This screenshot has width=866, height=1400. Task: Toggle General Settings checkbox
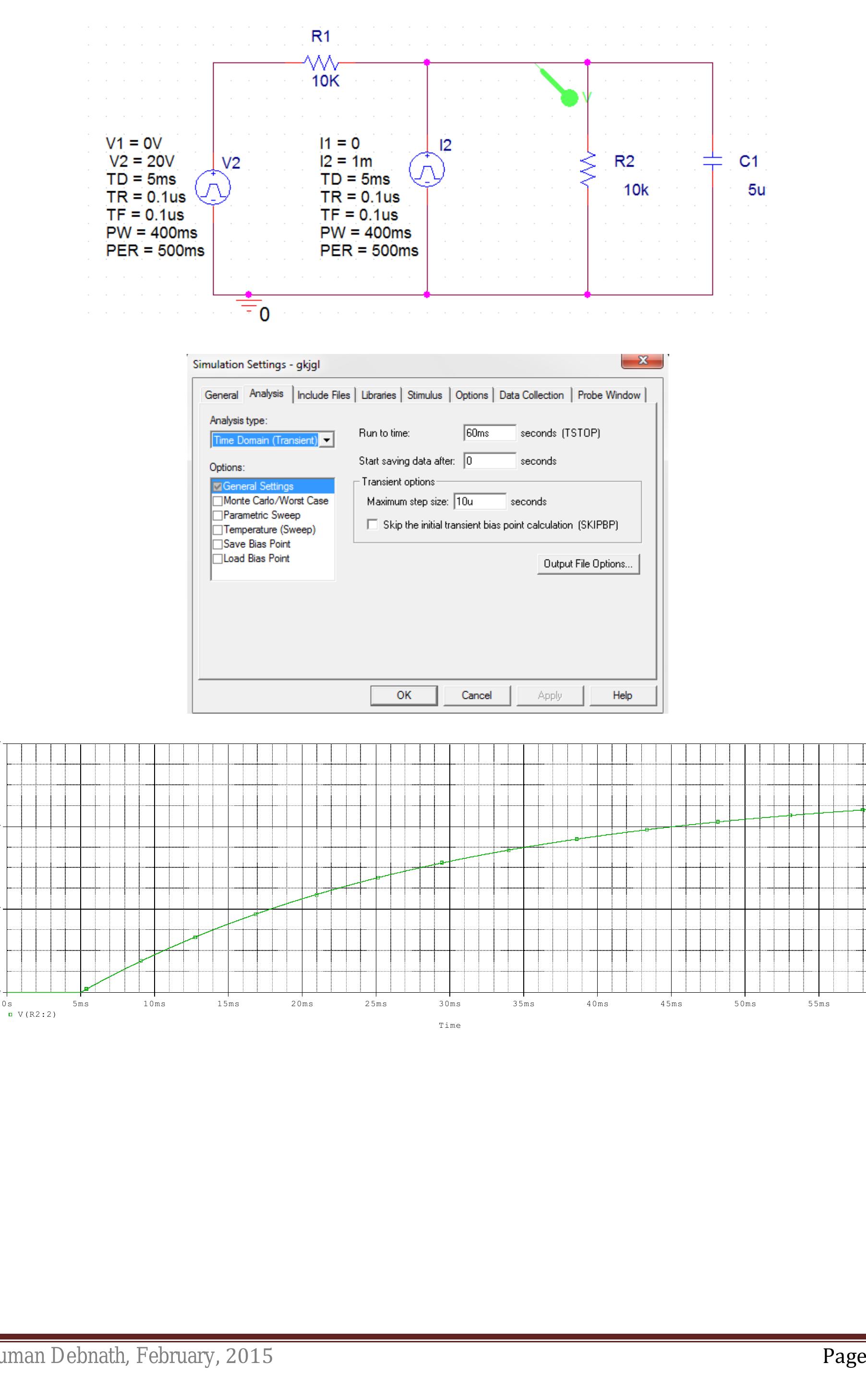pos(217,486)
